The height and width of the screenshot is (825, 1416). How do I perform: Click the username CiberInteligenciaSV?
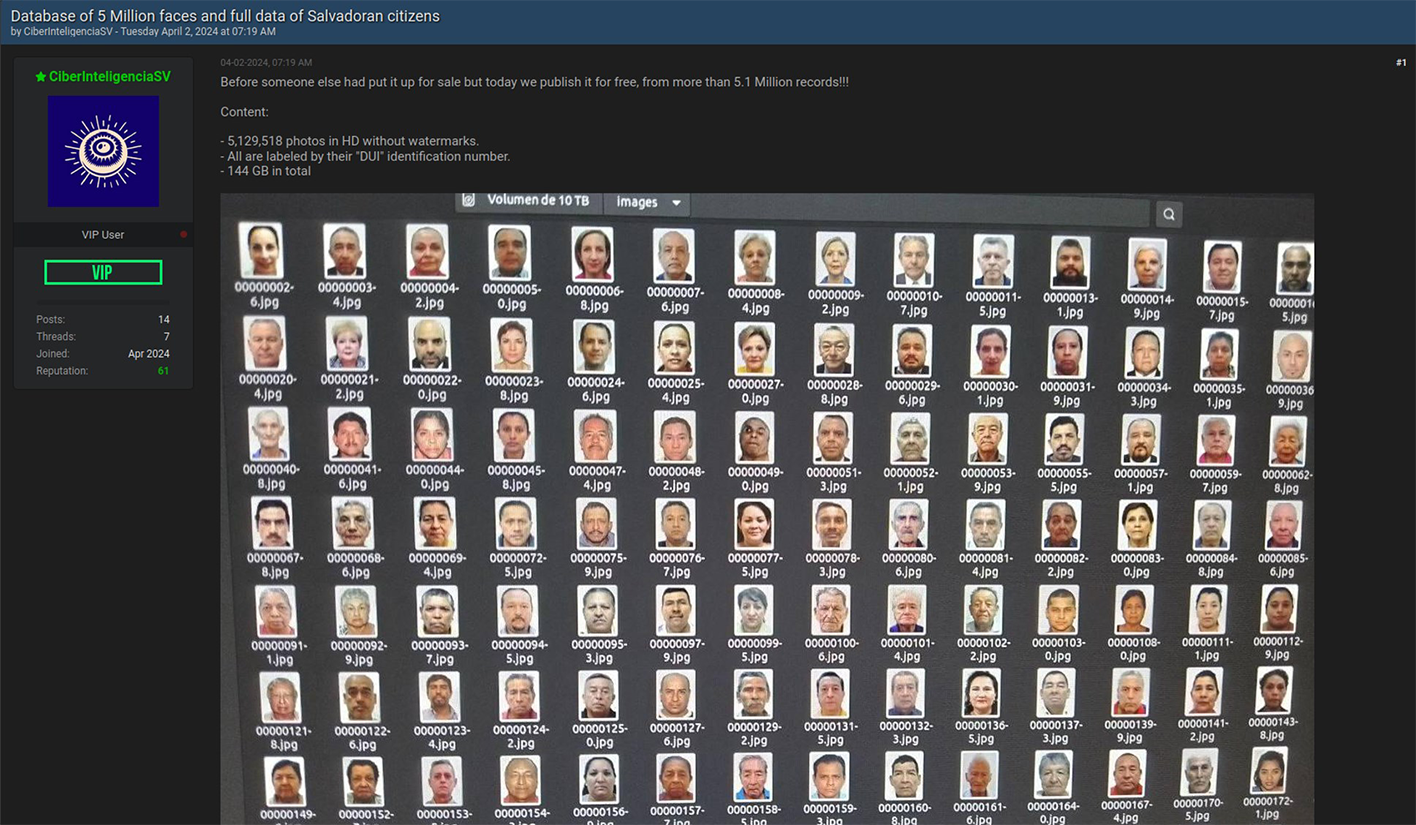(110, 76)
